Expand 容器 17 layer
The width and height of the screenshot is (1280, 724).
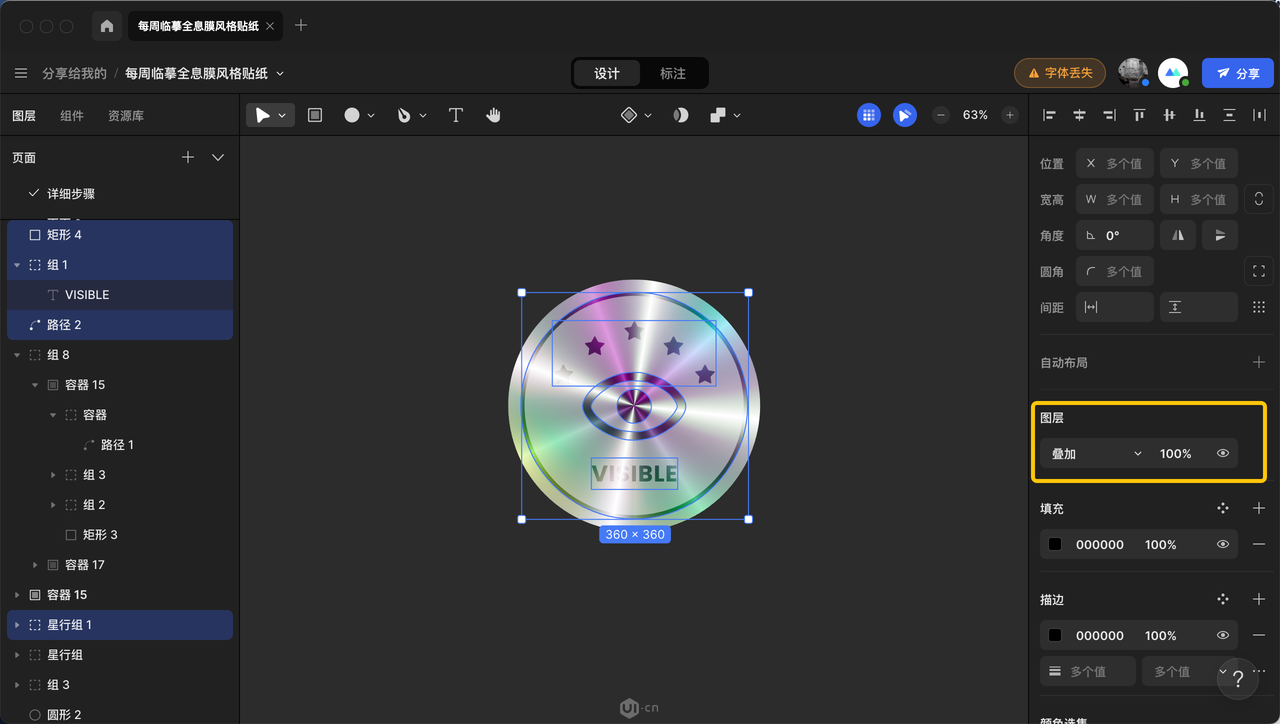35,565
